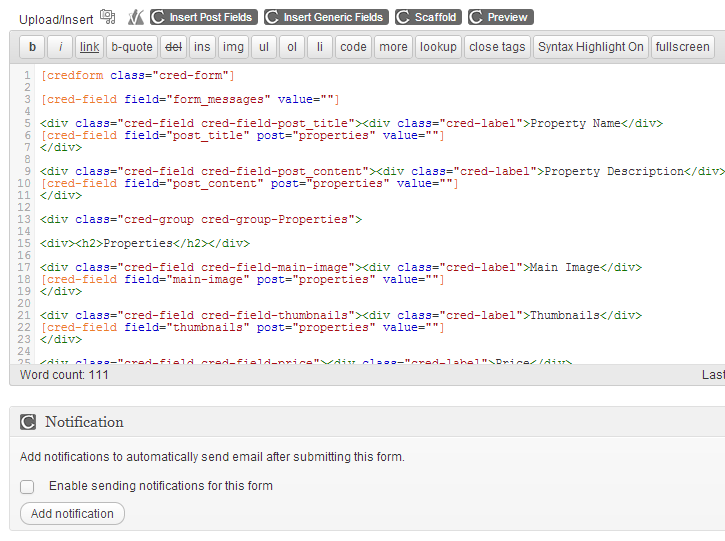Click the Views icon next to media upload
This screenshot has width=725, height=541.
tap(136, 17)
